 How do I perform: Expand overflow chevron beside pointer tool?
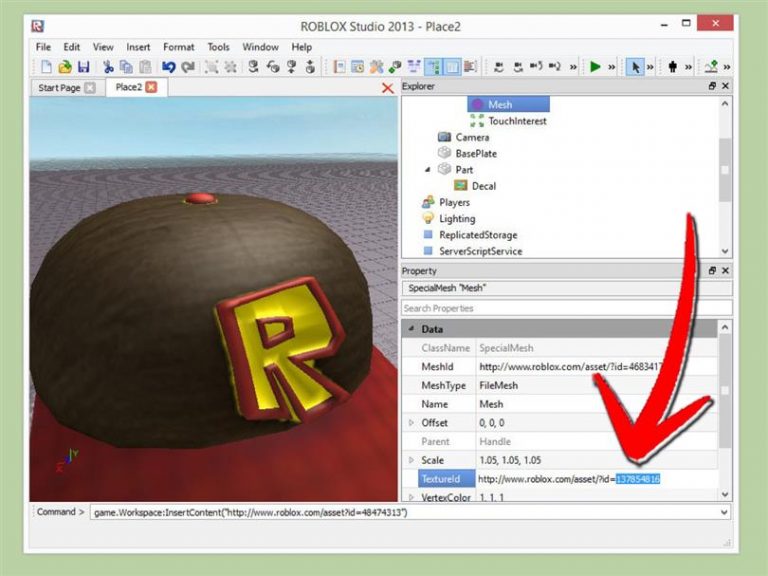click(650, 67)
